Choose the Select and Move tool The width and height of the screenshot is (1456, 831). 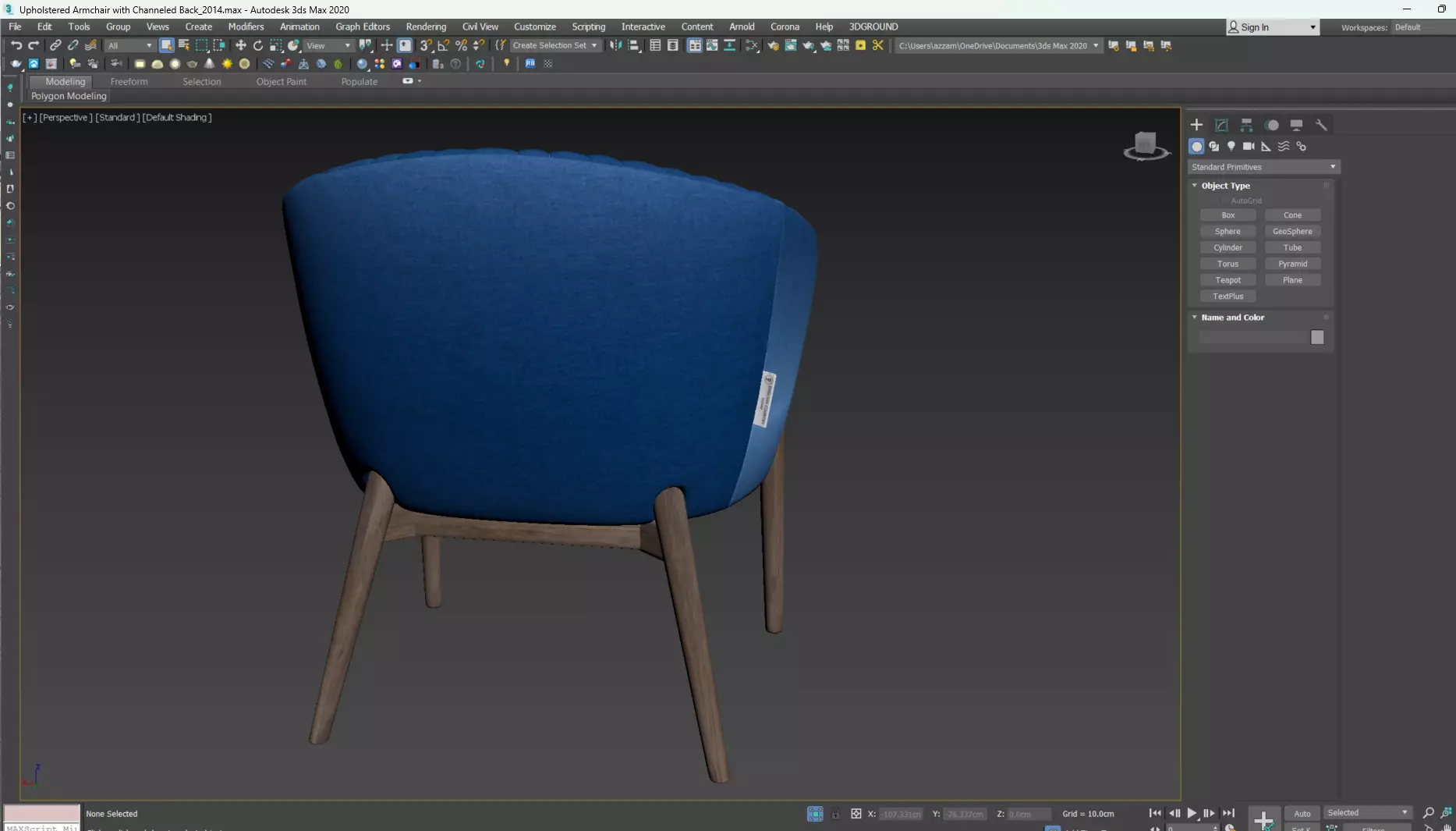[240, 45]
